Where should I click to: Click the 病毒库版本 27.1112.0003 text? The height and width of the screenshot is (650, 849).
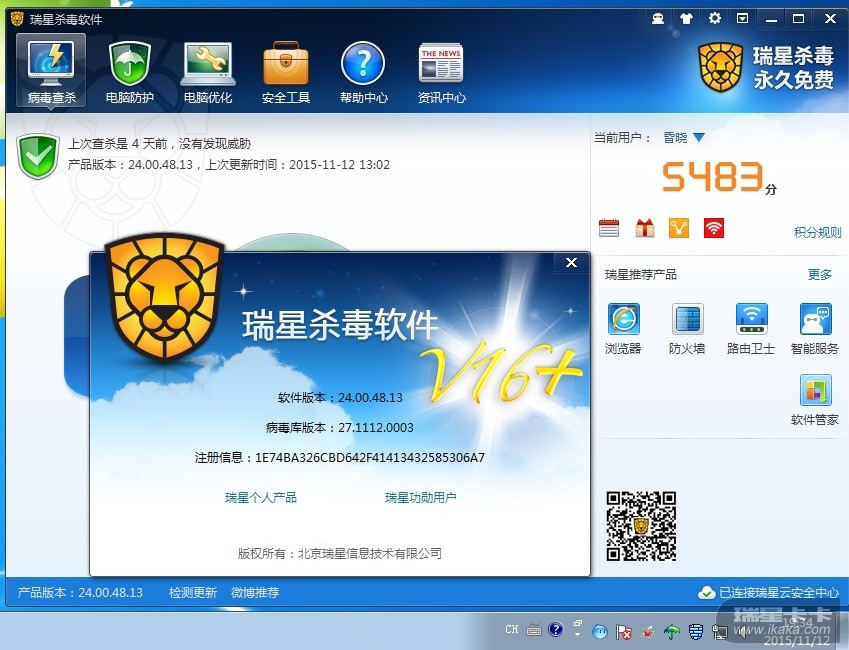[339, 427]
